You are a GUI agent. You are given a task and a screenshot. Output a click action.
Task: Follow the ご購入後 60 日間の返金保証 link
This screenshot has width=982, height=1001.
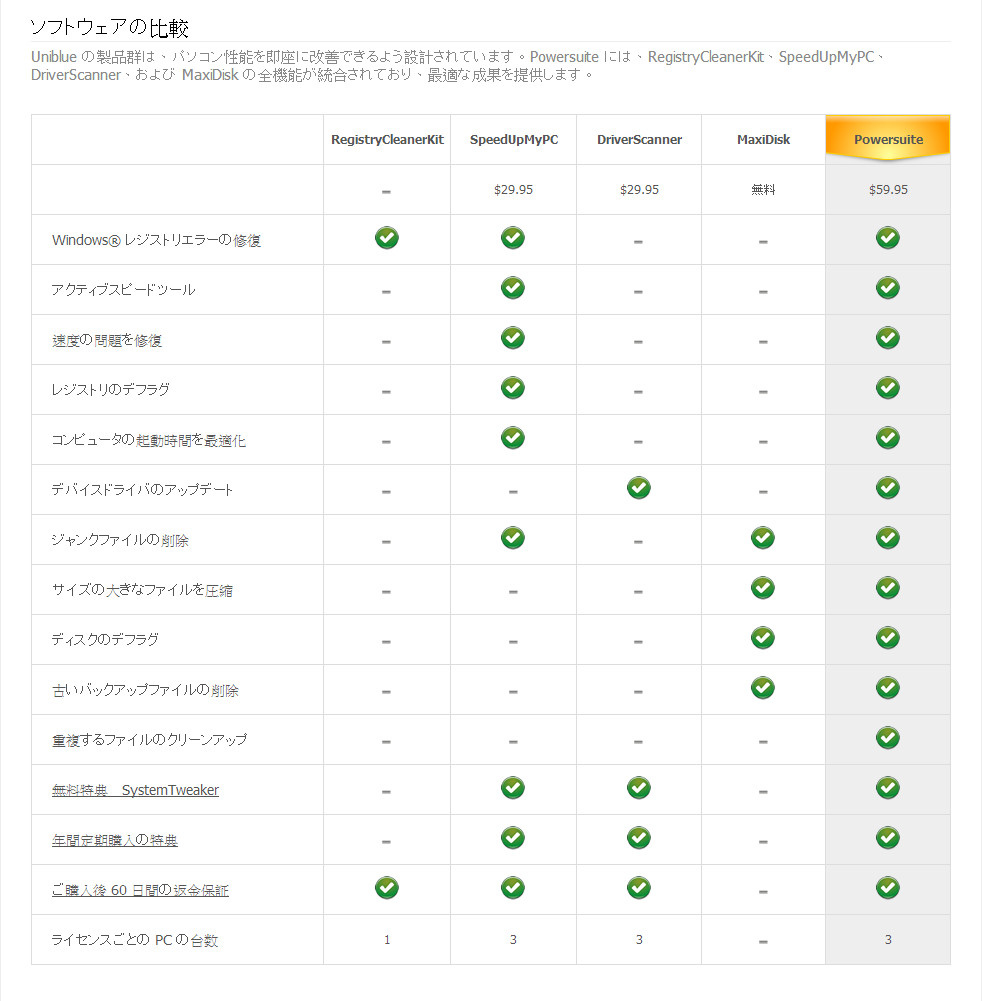click(140, 890)
